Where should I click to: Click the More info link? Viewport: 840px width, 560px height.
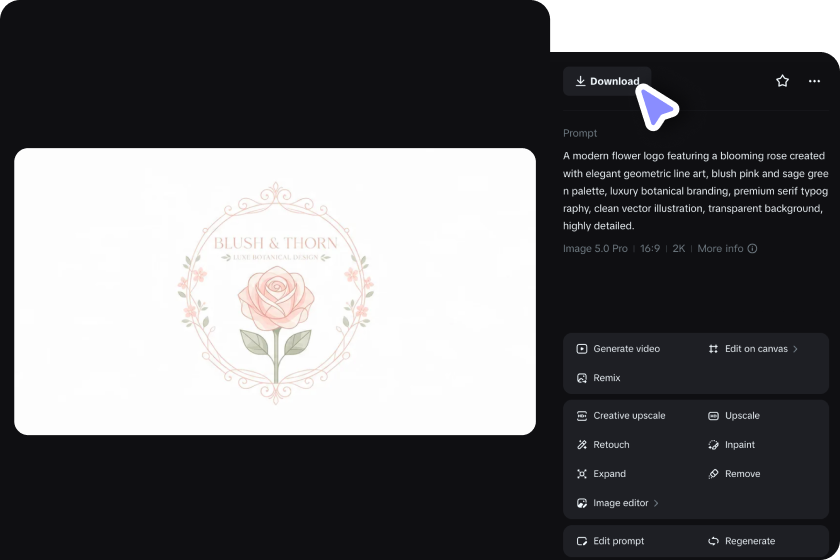(720, 249)
